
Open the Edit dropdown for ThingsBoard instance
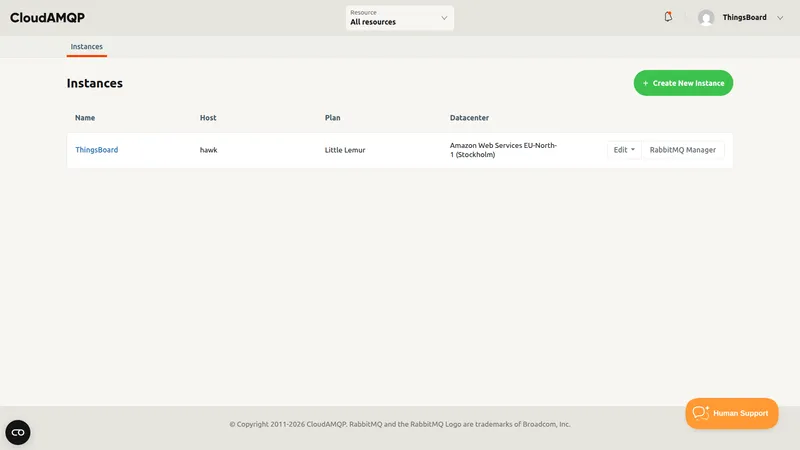[x=624, y=150]
